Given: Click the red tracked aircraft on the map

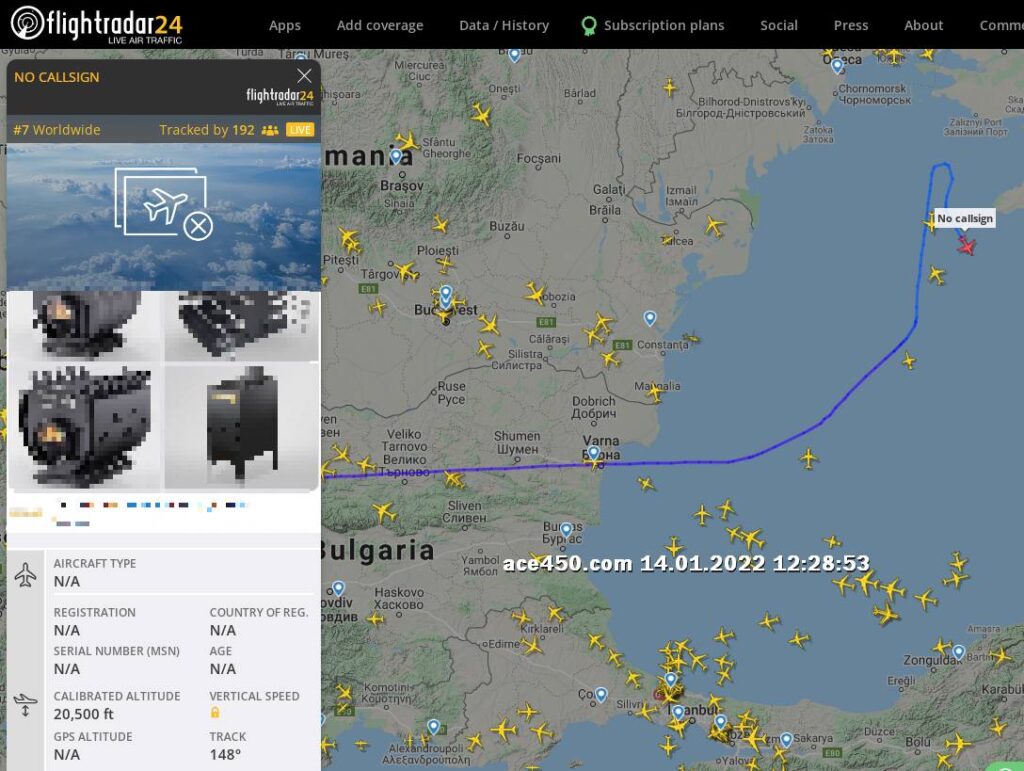Looking at the screenshot, I should (x=966, y=245).
